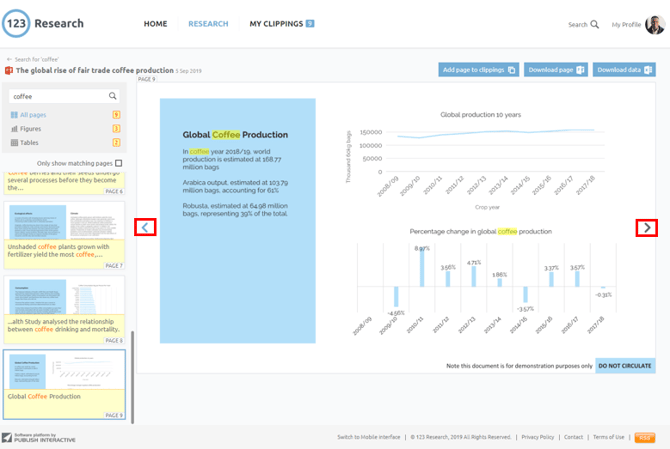
Task: Open the HOME menu item
Action: click(155, 24)
